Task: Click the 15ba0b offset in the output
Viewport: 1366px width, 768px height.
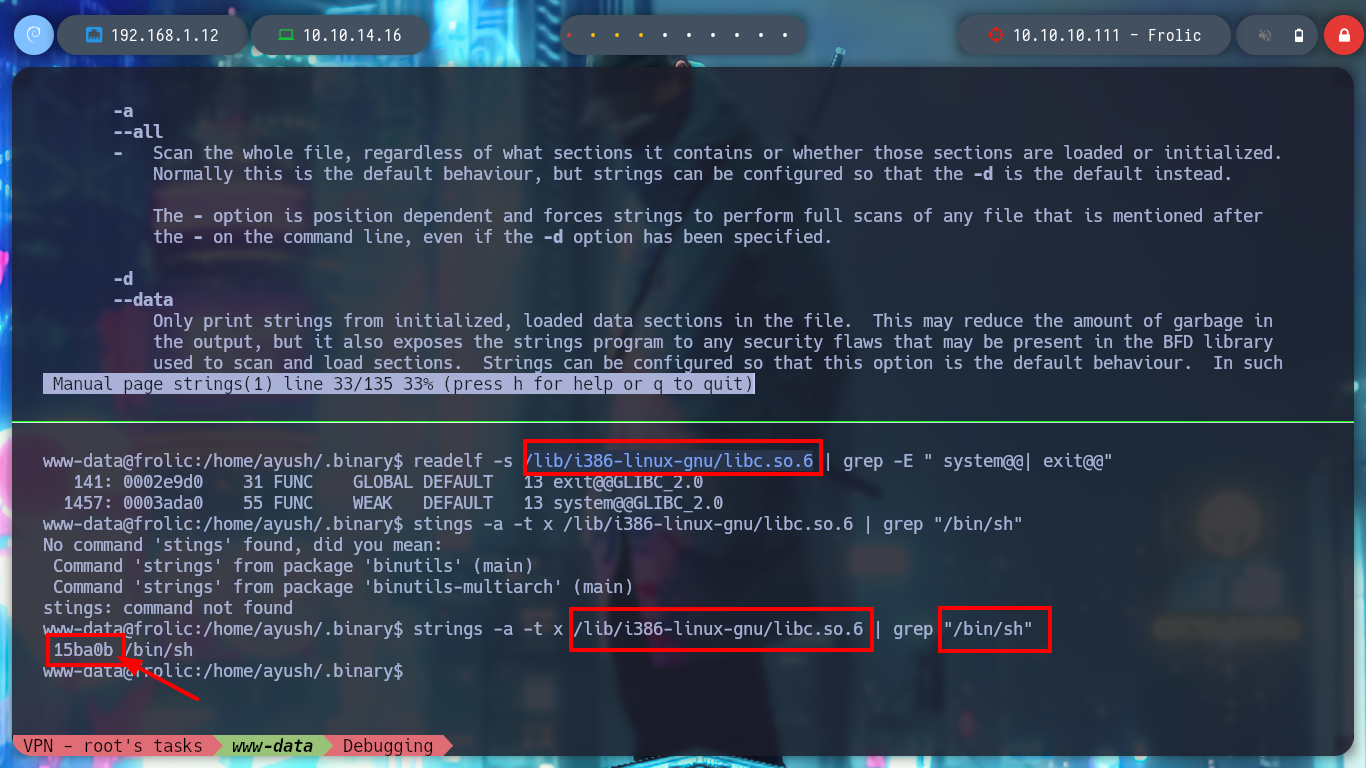Action: pyautogui.click(x=83, y=650)
